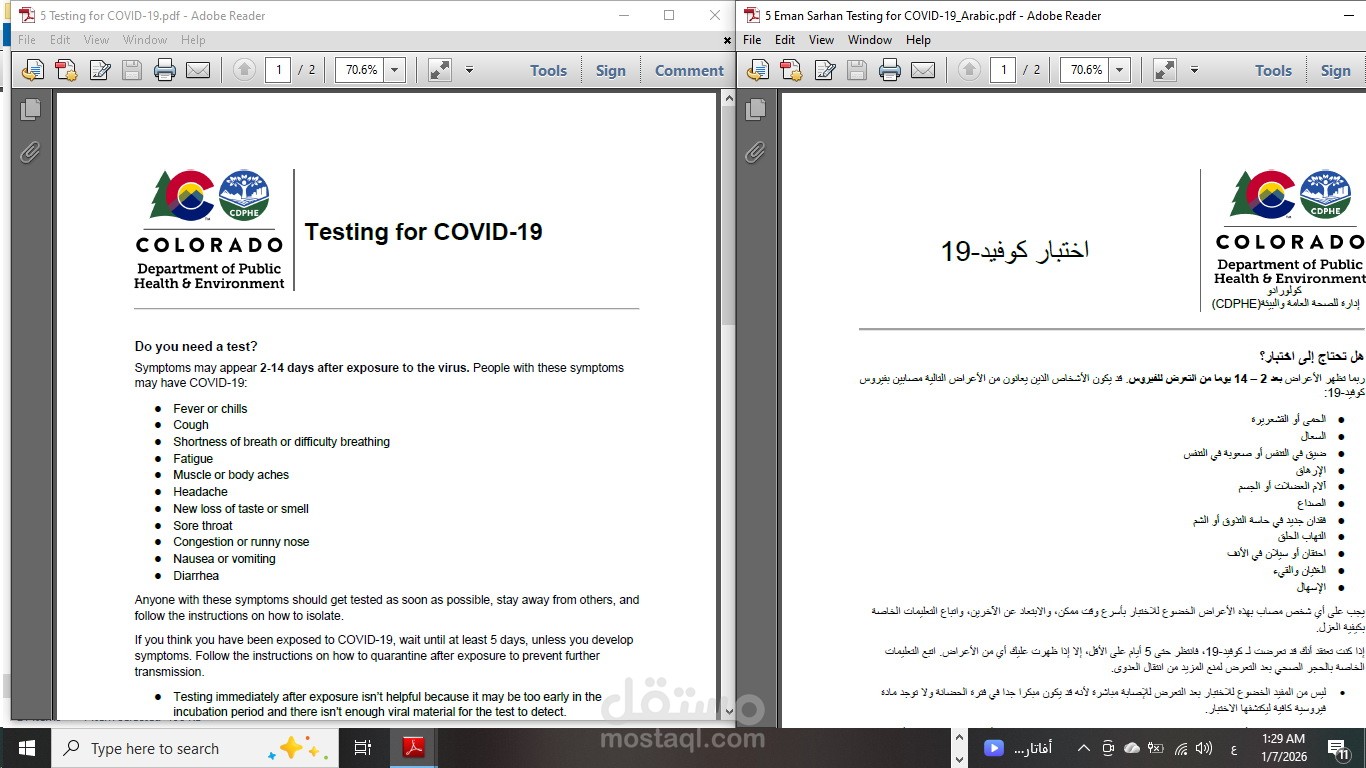Open the Edit menu in the left window
Screen dimensions: 1366x768
(60, 40)
